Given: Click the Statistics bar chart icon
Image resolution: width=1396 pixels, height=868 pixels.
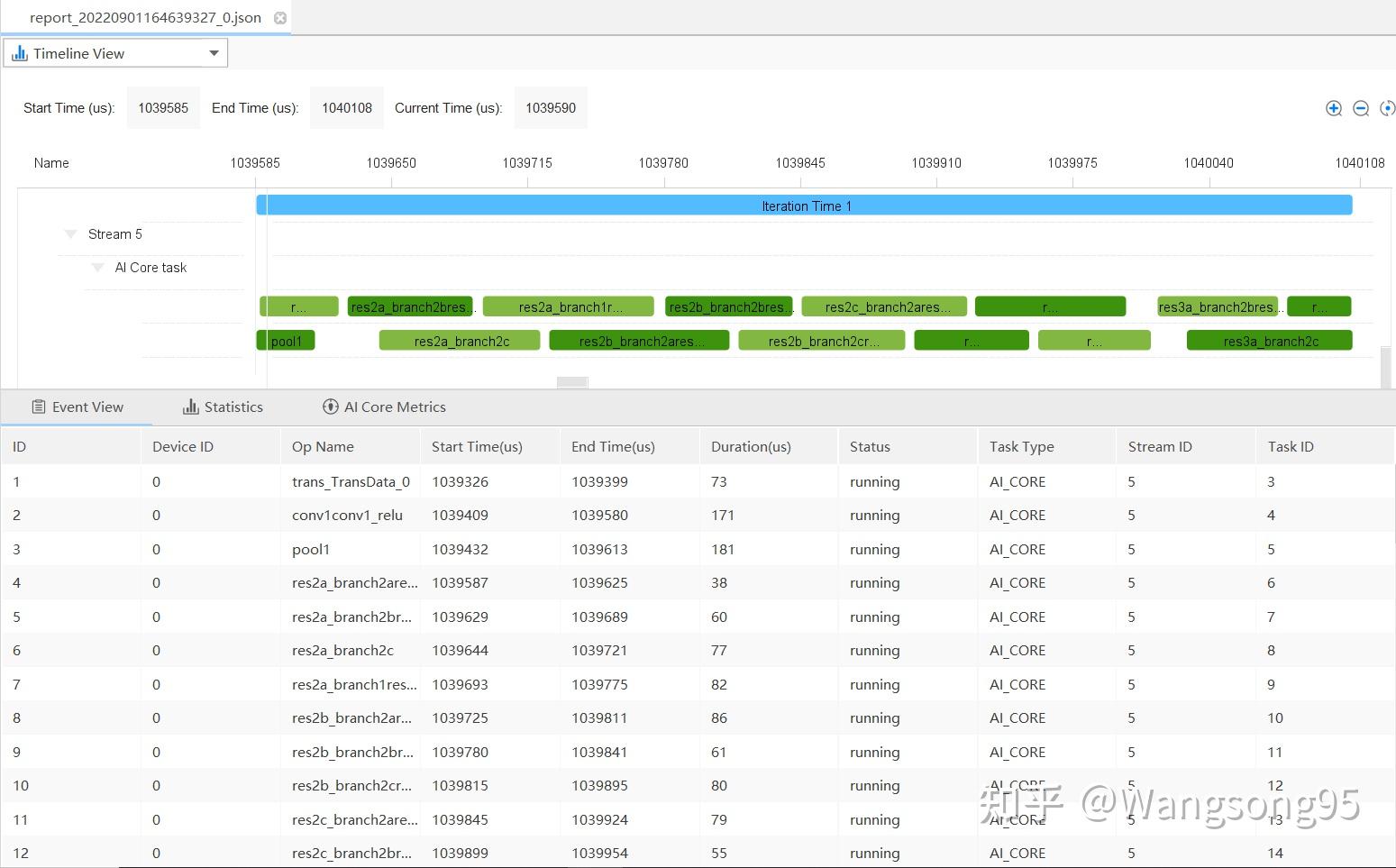Looking at the screenshot, I should pyautogui.click(x=190, y=407).
